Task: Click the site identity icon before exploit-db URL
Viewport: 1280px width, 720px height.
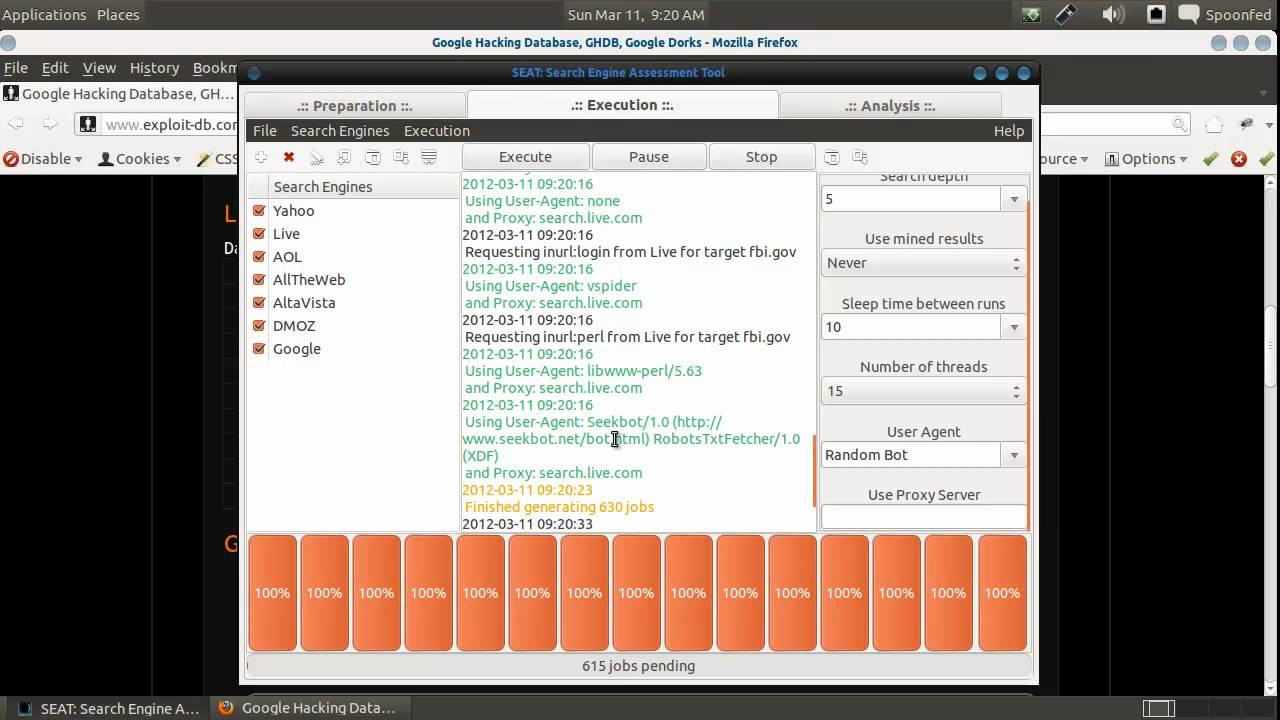Action: pyautogui.click(x=88, y=124)
